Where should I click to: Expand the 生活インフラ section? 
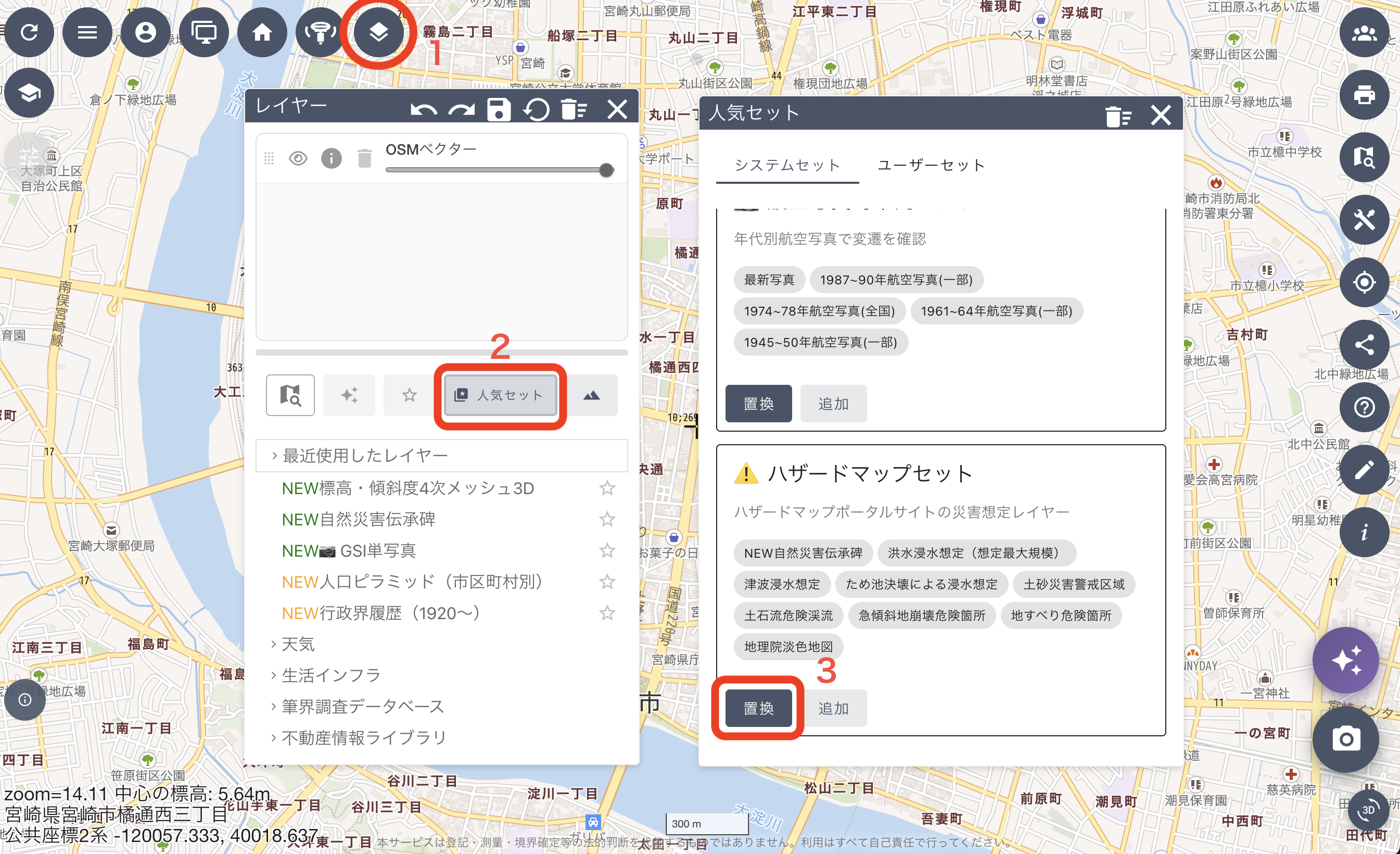329,675
